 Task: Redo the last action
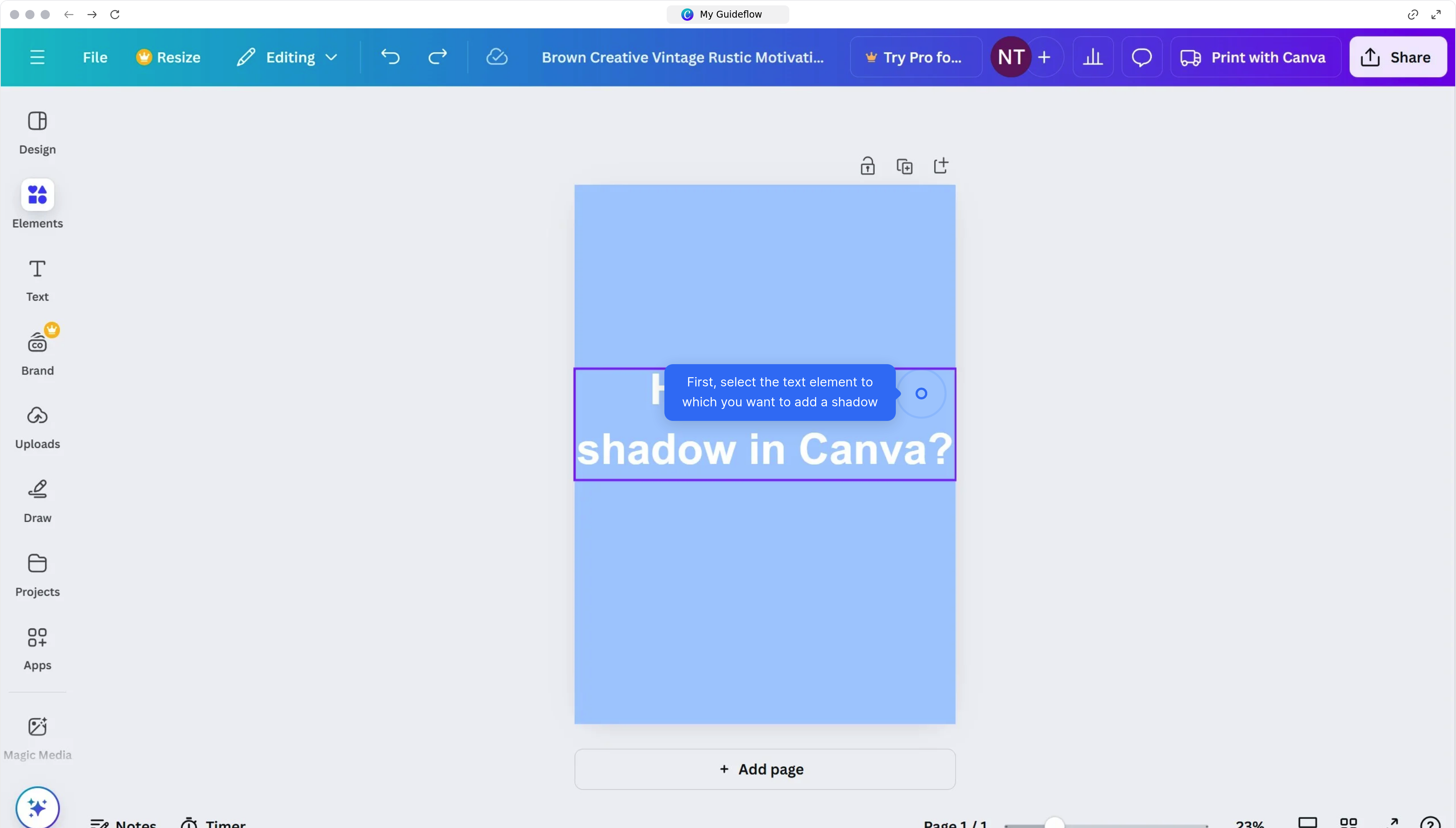(x=437, y=56)
